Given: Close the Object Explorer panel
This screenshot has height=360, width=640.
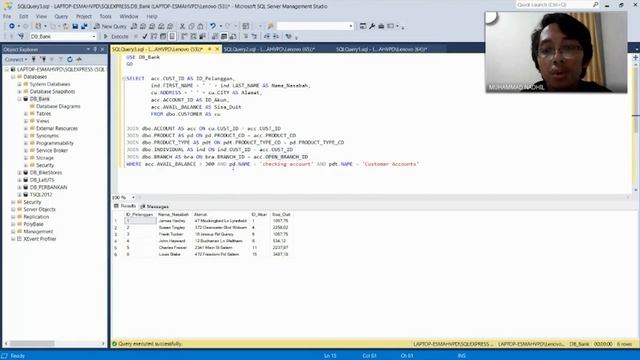Looking at the screenshot, I should [102, 49].
